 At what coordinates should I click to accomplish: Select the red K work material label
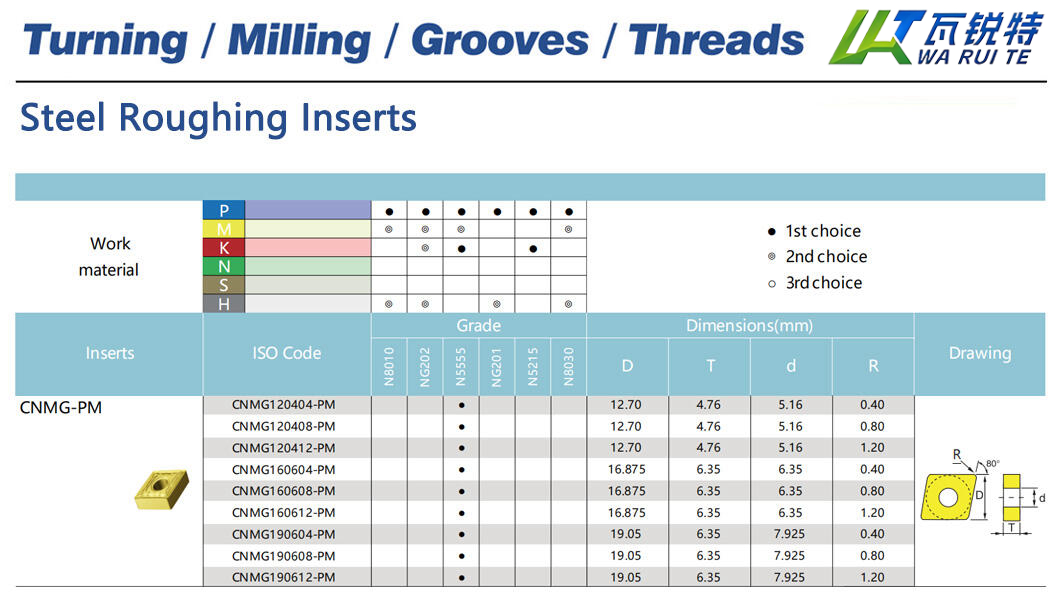[x=224, y=248]
